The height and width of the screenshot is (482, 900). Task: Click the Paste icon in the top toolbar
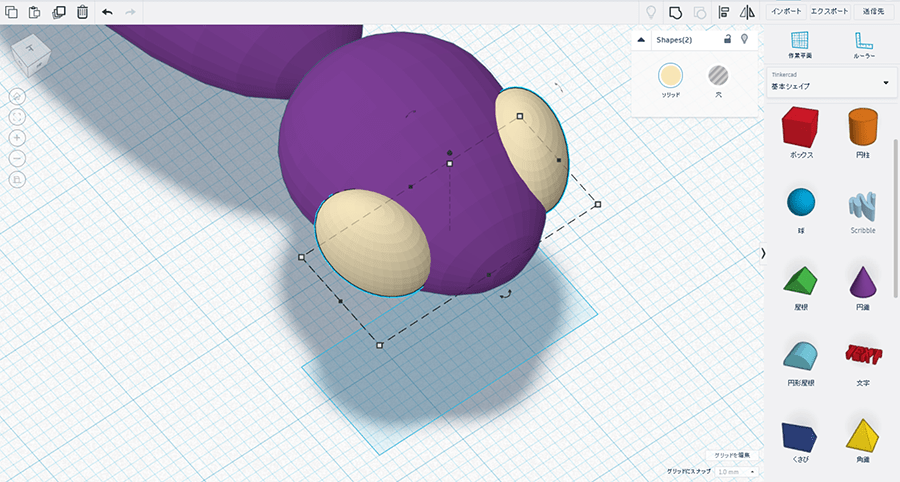[34, 12]
